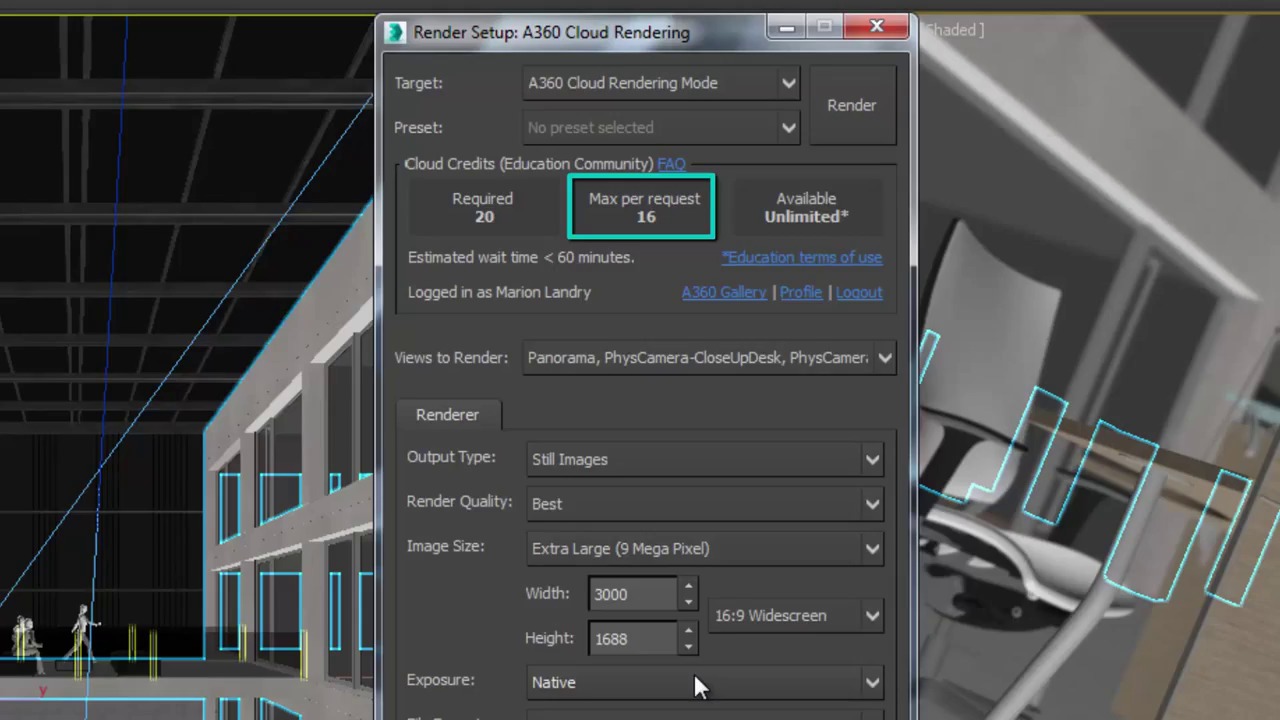Open the Render Quality dropdown
The width and height of the screenshot is (1280, 720).
705,503
